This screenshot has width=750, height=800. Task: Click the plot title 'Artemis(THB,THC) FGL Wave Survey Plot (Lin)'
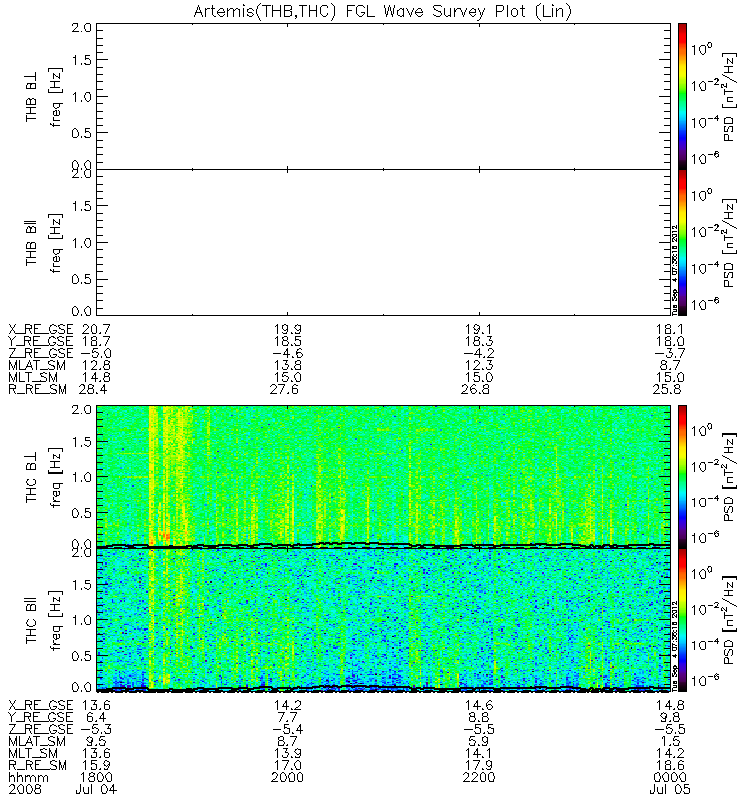tap(383, 11)
